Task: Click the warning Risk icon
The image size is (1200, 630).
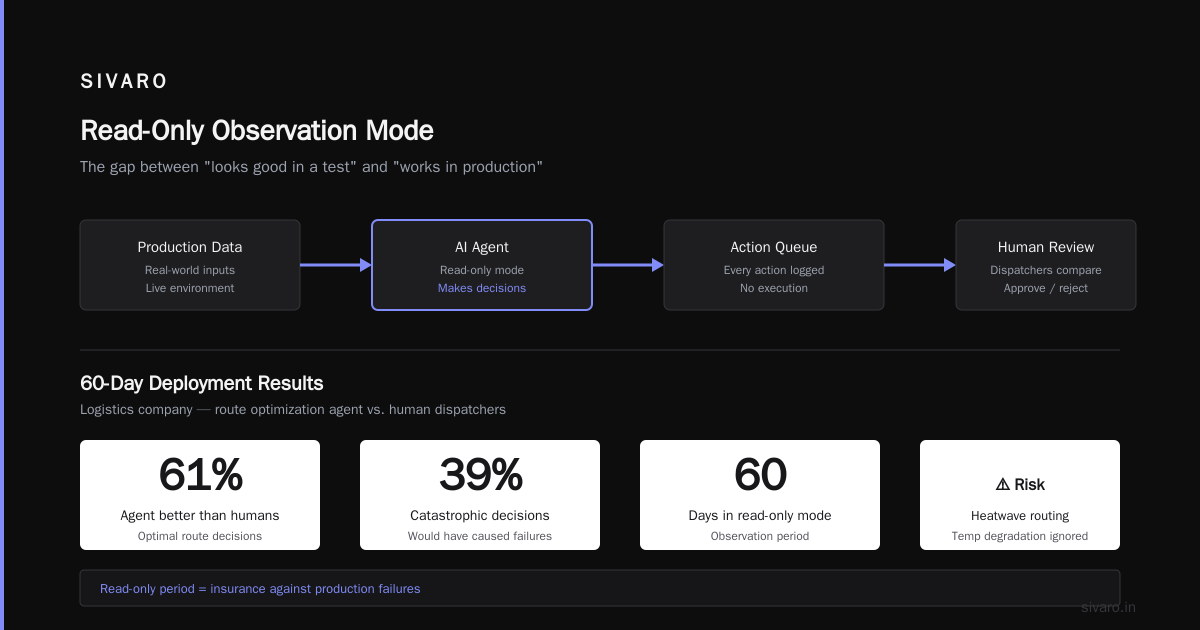Action: pyautogui.click(x=1002, y=484)
